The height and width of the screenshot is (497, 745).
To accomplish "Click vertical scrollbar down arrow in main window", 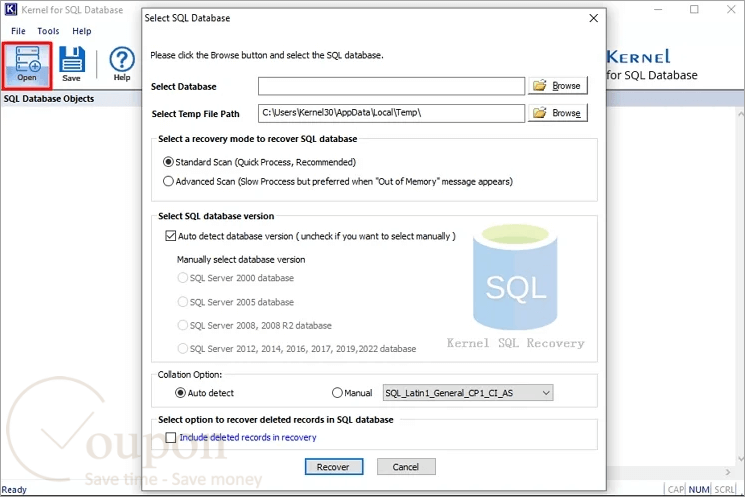I will pyautogui.click(x=741, y=459).
